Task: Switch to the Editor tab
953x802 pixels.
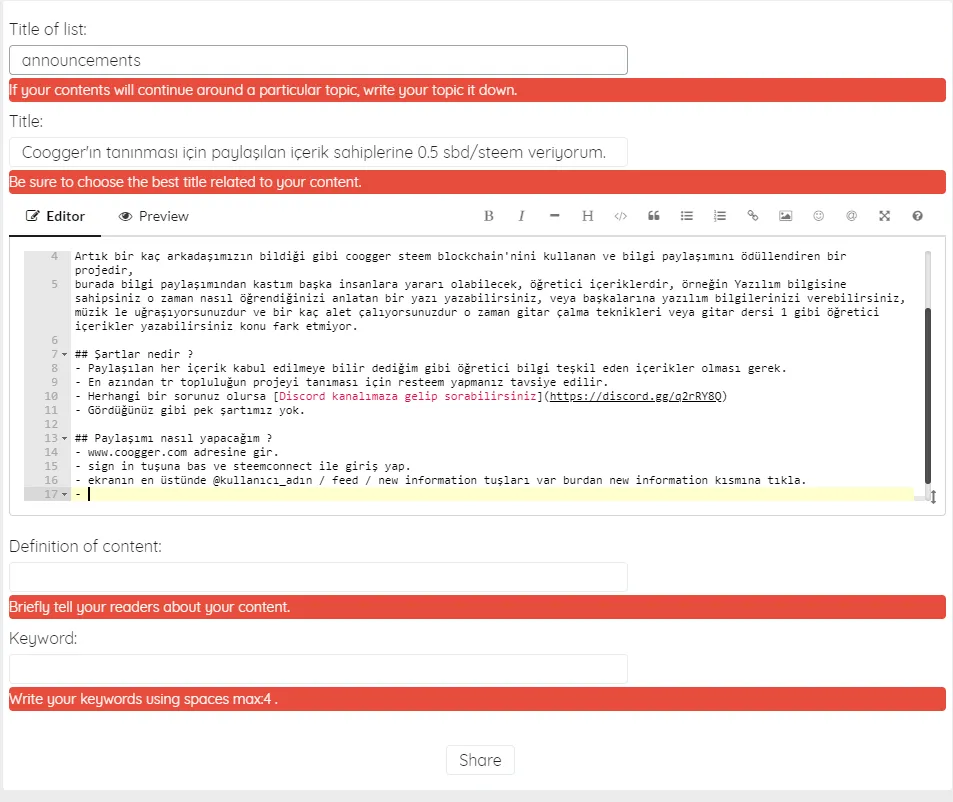Action: click(55, 217)
